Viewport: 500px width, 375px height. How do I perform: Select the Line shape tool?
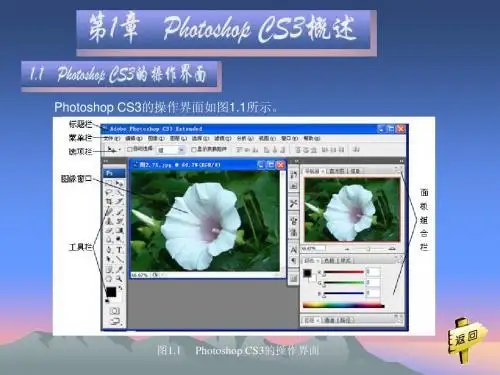pyautogui.click(x=119, y=259)
